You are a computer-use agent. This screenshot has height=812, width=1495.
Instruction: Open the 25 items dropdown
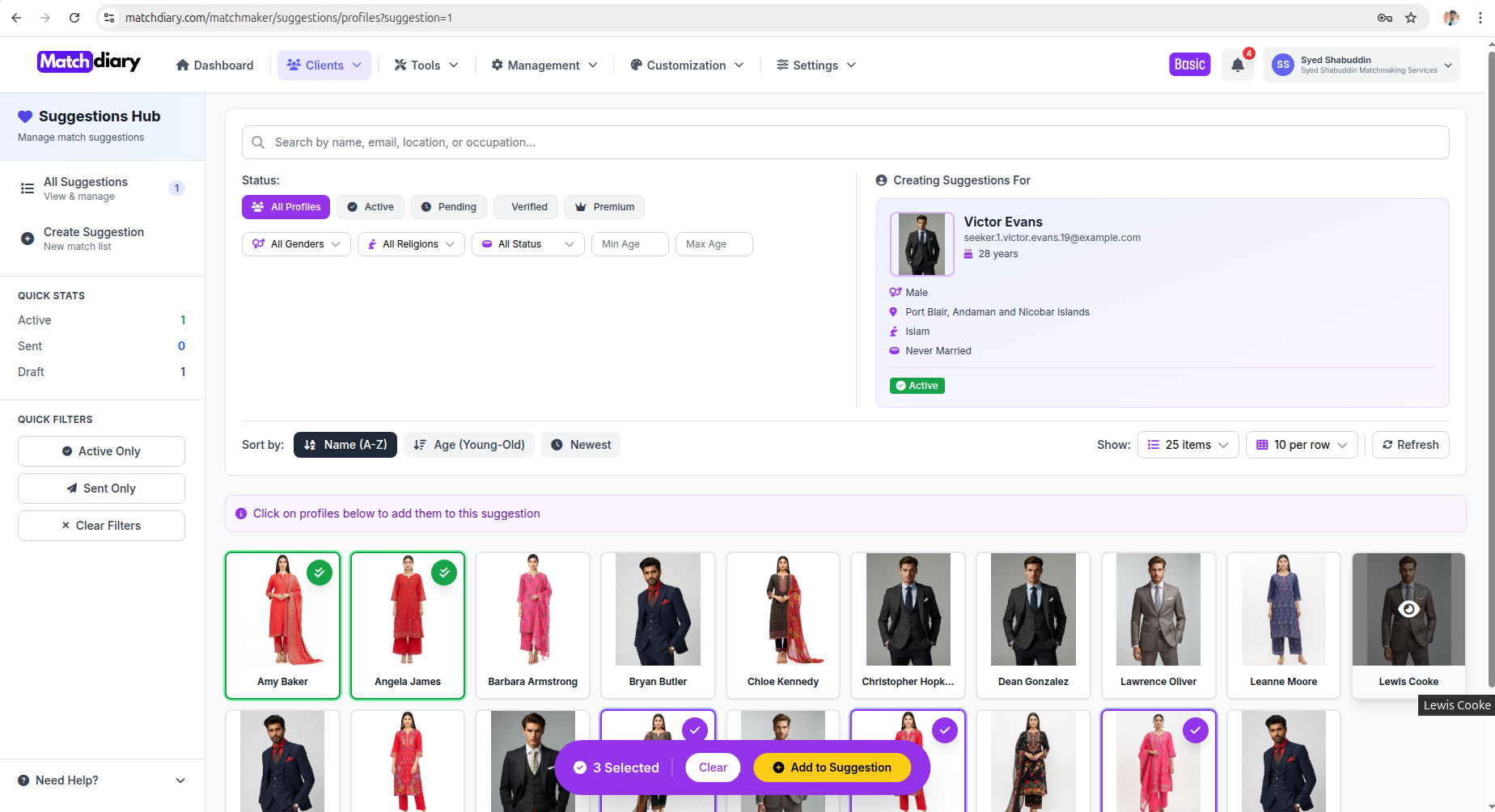click(1188, 445)
